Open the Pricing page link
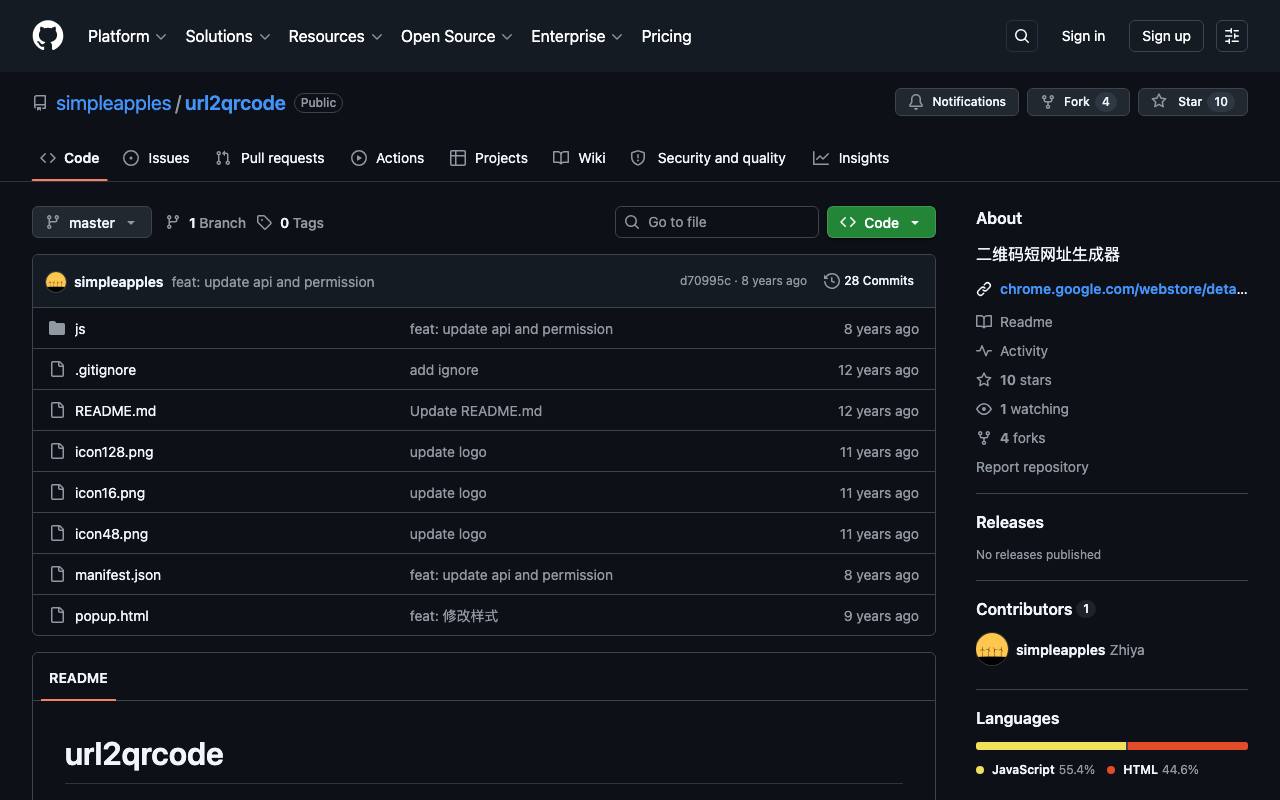This screenshot has width=1280, height=800. tap(666, 36)
